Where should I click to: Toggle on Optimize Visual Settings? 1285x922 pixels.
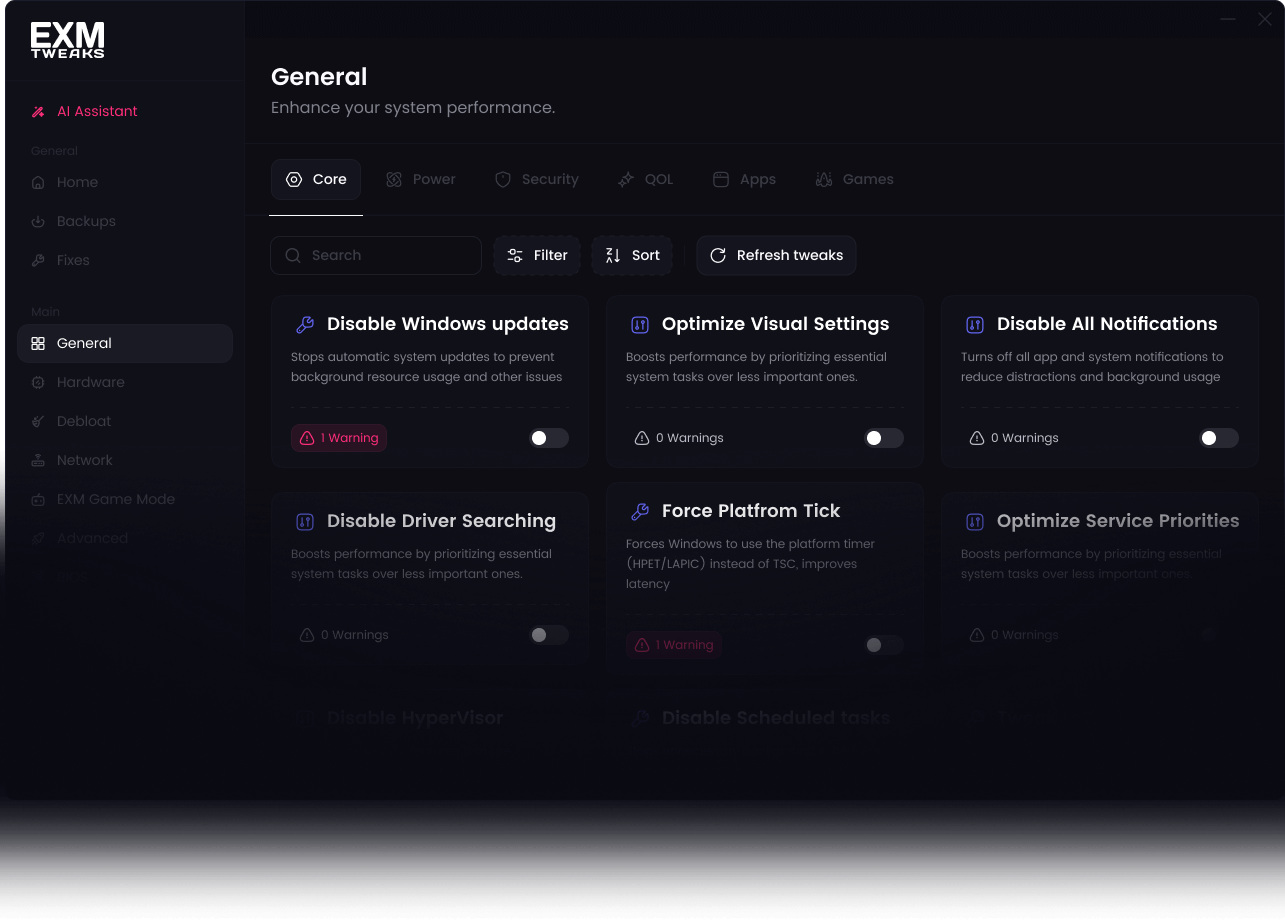pyautogui.click(x=883, y=438)
